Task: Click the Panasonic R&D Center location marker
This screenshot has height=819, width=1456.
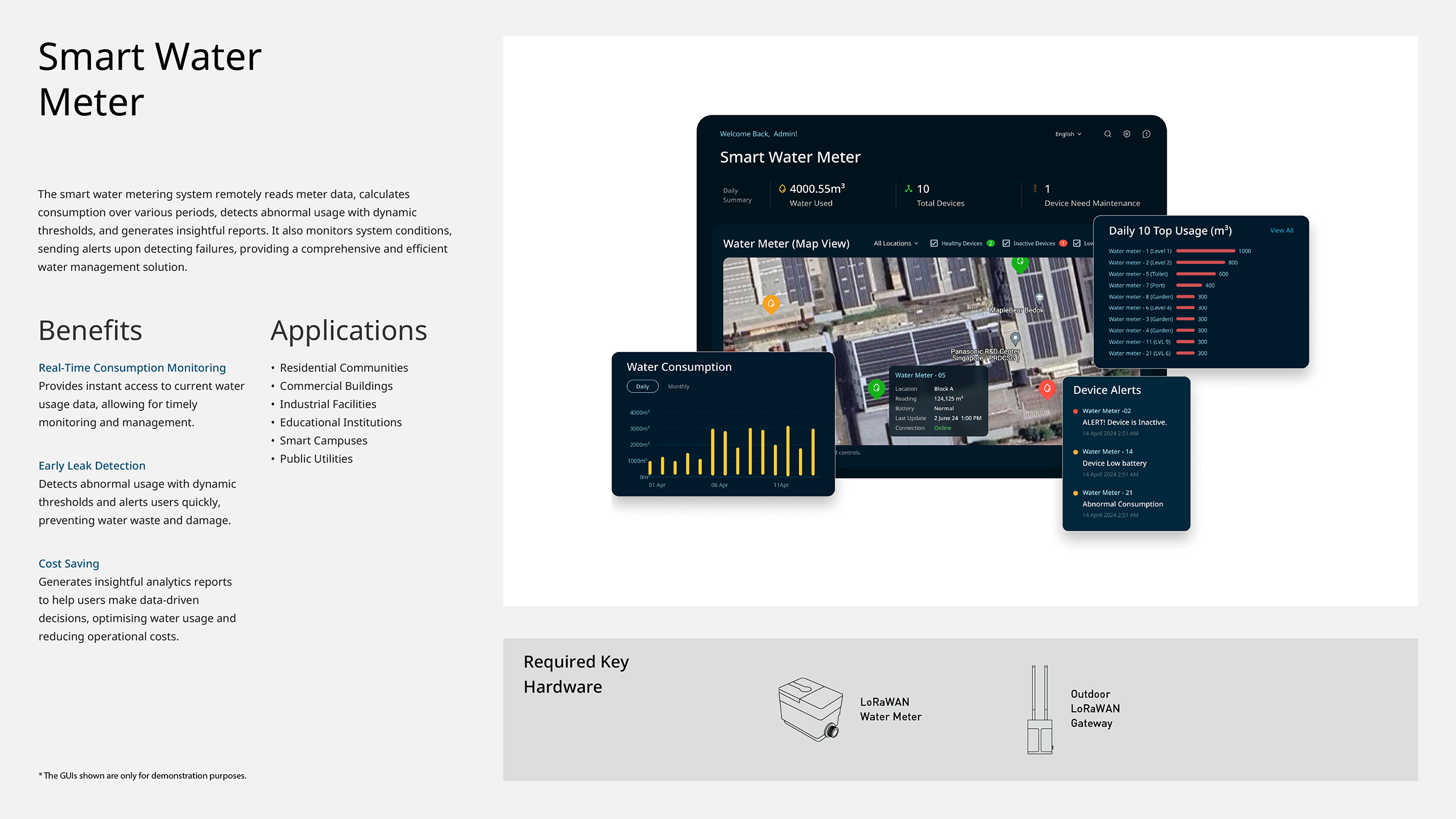Action: (x=1015, y=338)
